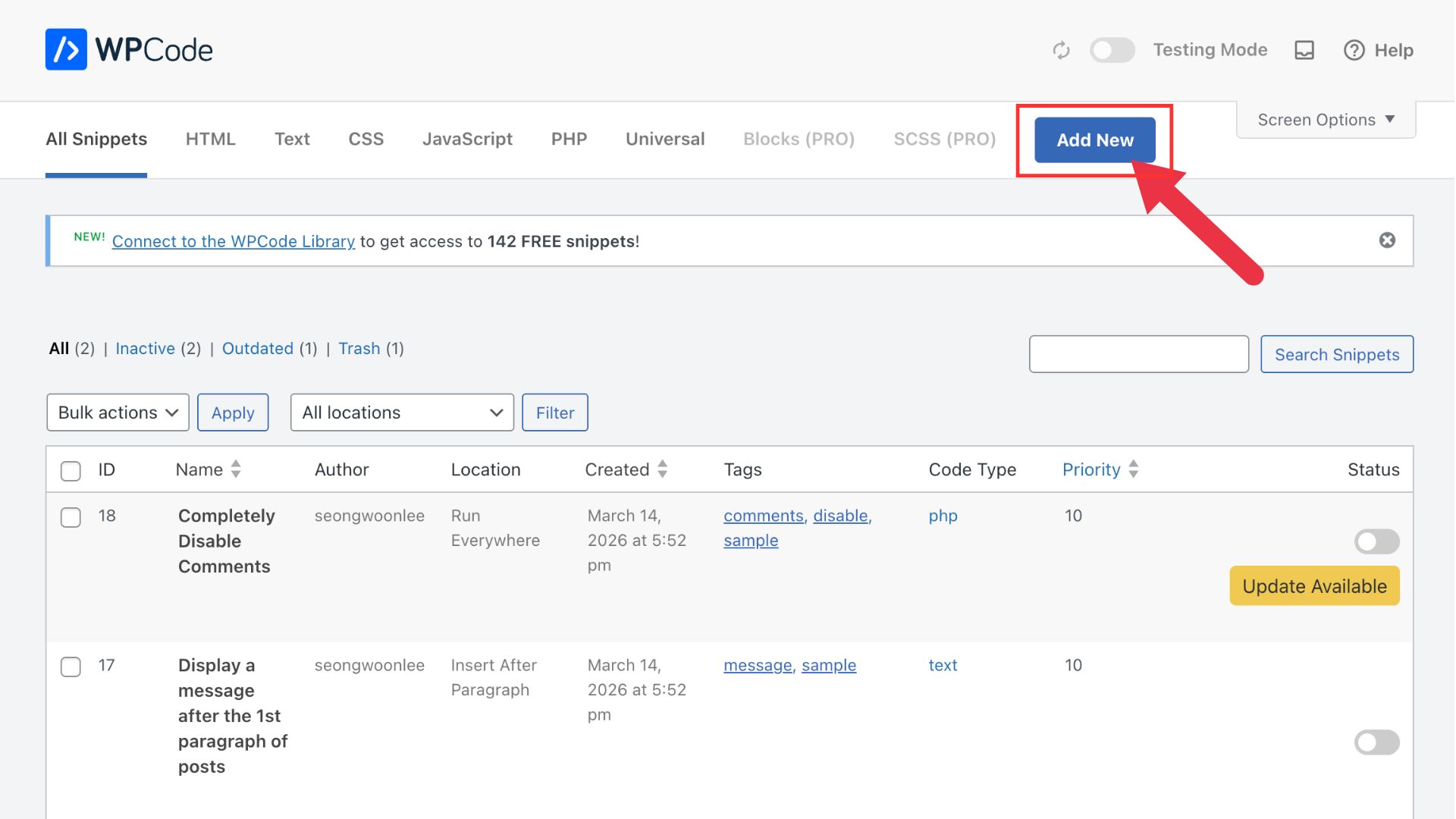The width and height of the screenshot is (1456, 819).
Task: Click the Search Snippets button
Action: click(x=1337, y=354)
